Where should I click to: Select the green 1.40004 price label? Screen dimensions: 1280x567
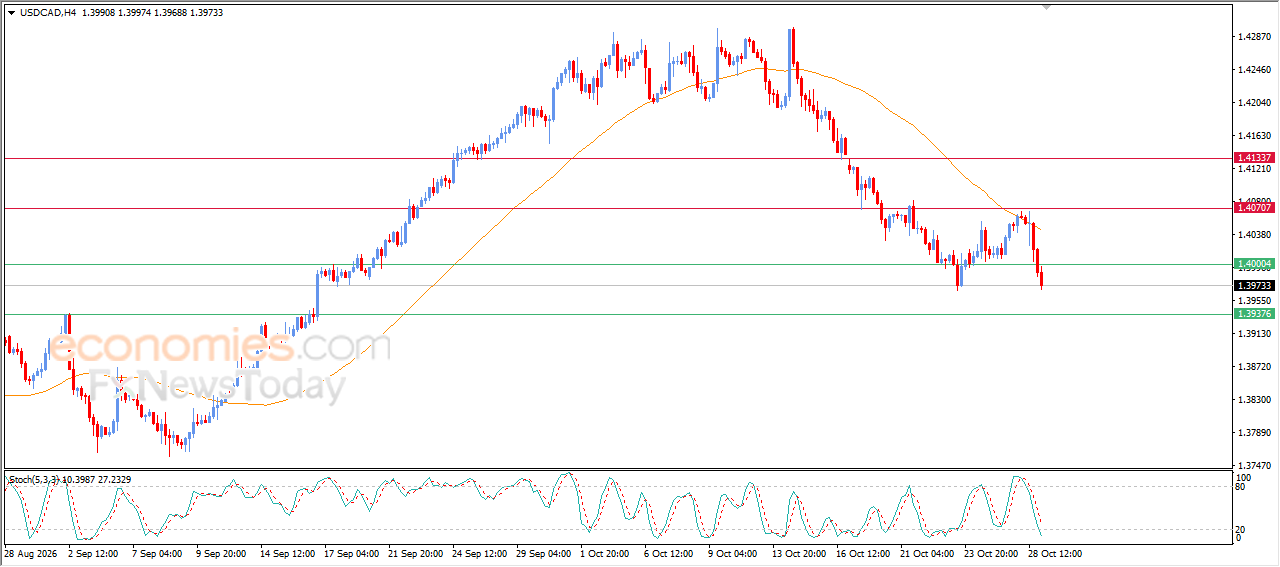click(x=1254, y=264)
